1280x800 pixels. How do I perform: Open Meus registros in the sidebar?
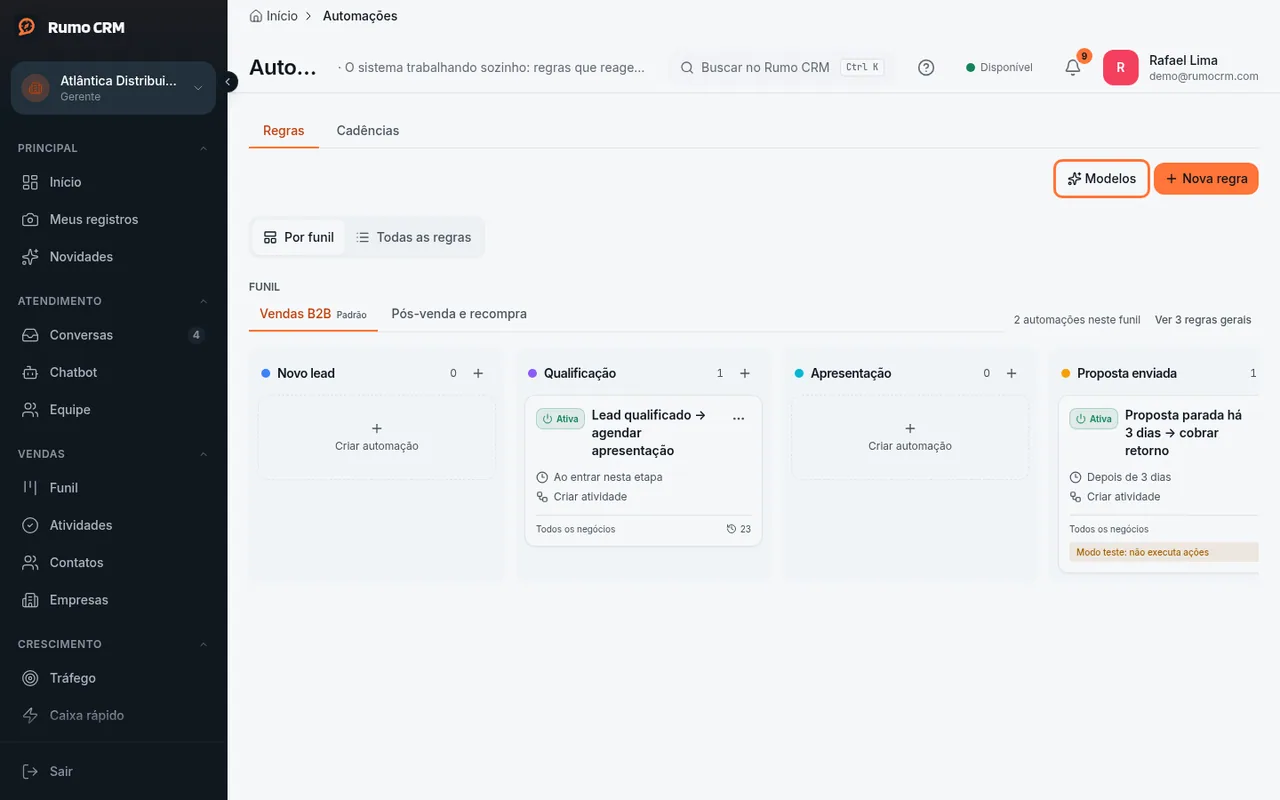(114, 219)
